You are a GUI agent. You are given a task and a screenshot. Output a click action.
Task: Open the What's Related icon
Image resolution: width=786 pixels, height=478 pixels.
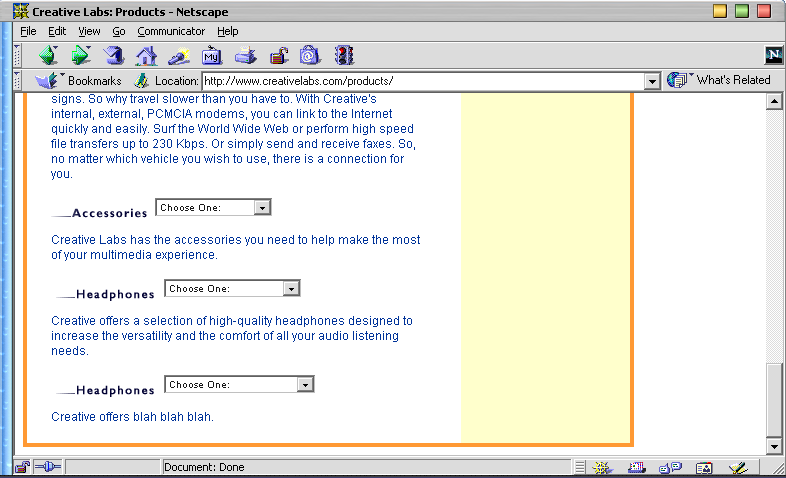(x=677, y=80)
